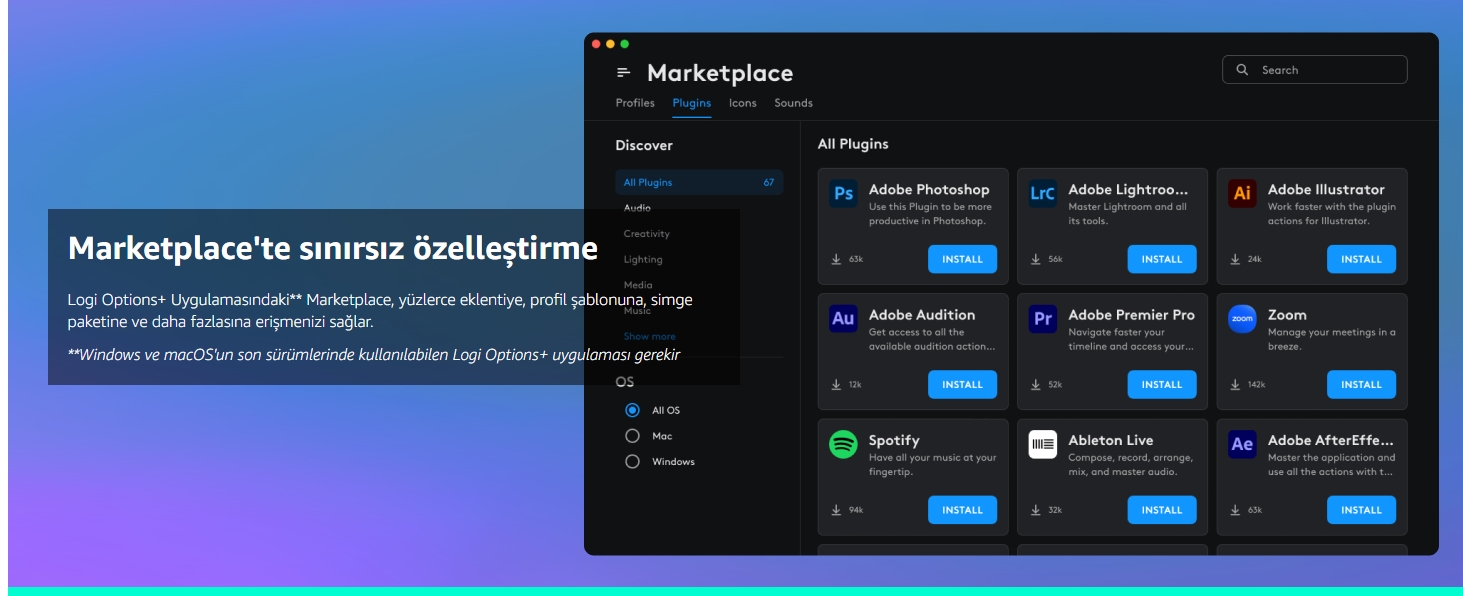Click the Pr Premiere Pro plugin icon
This screenshot has width=1463, height=596.
[x=1043, y=319]
